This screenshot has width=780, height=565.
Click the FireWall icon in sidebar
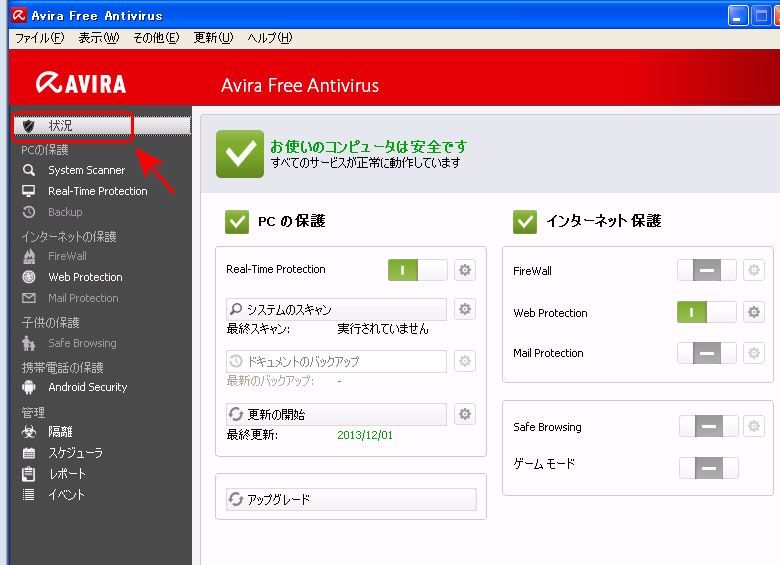point(29,256)
